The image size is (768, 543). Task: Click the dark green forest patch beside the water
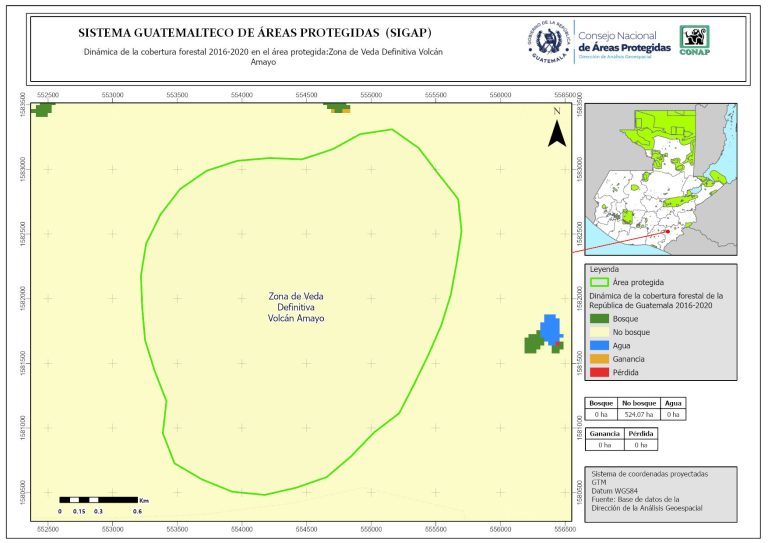pyautogui.click(x=535, y=345)
